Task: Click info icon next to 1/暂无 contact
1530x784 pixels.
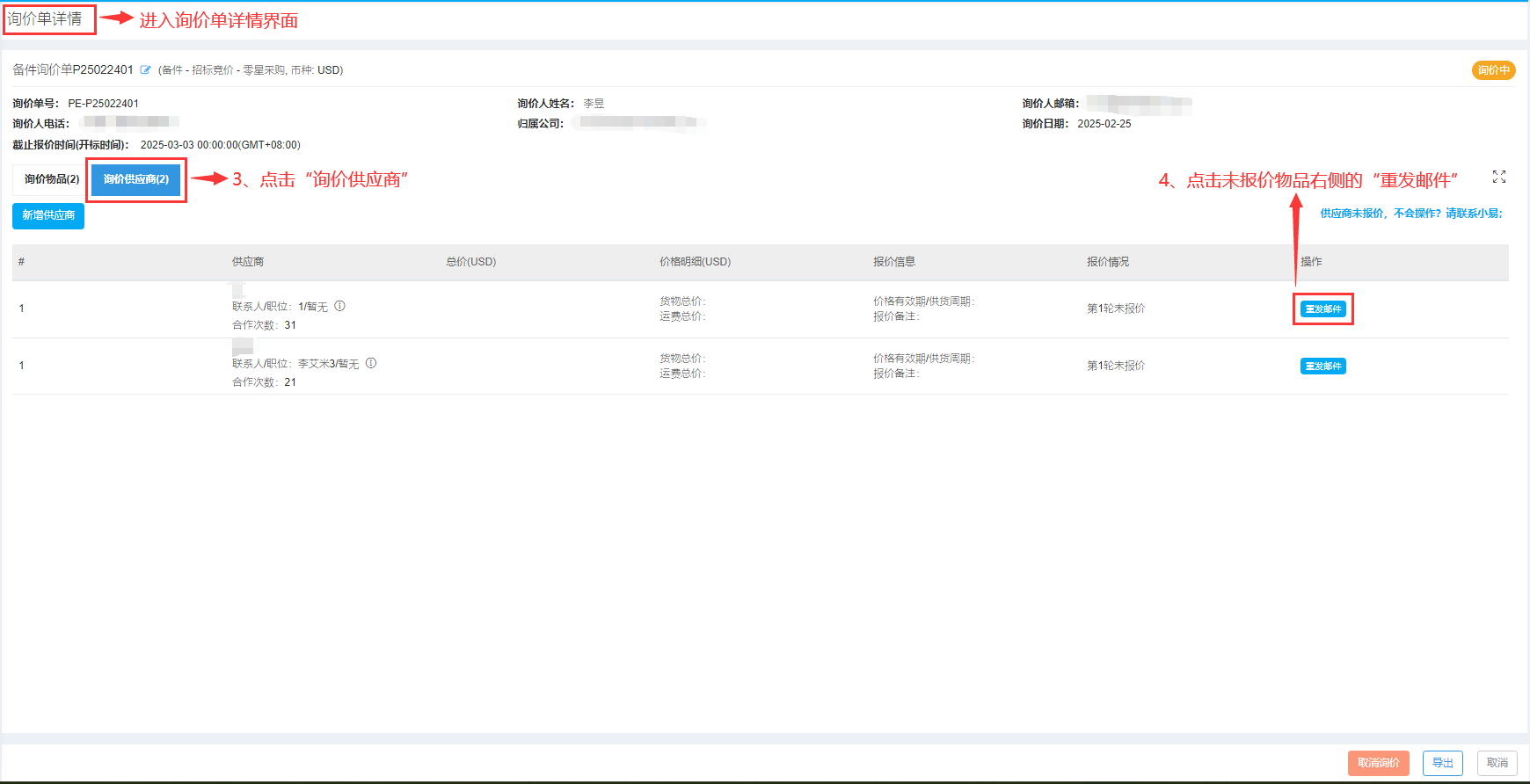Action: (339, 306)
